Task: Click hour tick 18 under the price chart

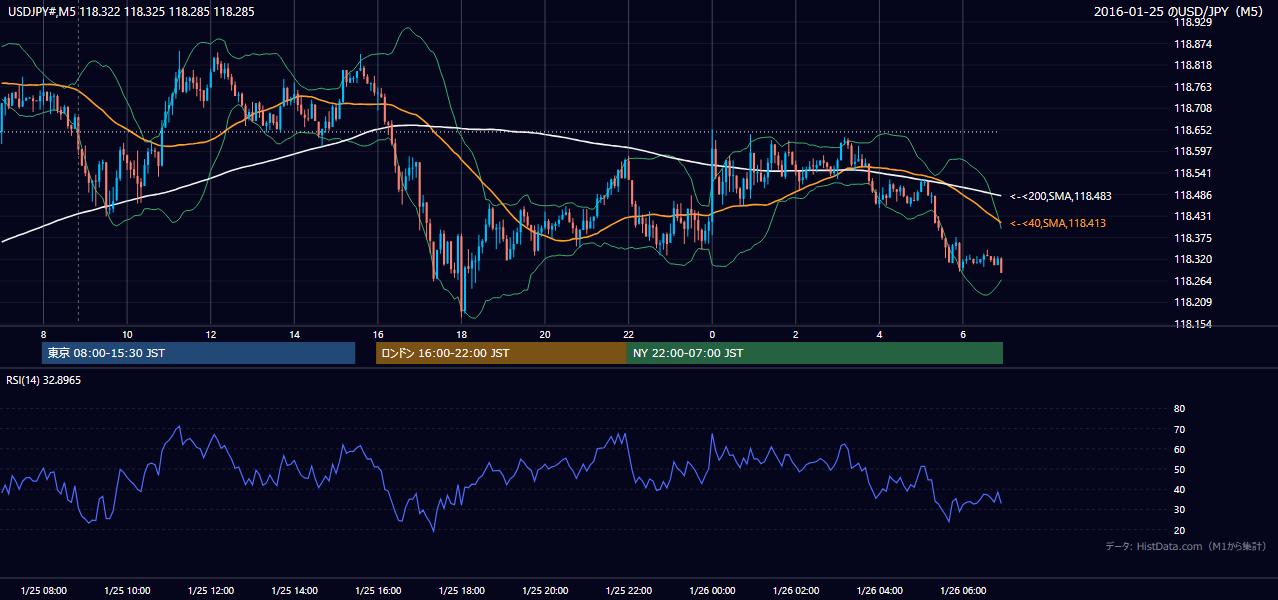Action: click(x=461, y=334)
